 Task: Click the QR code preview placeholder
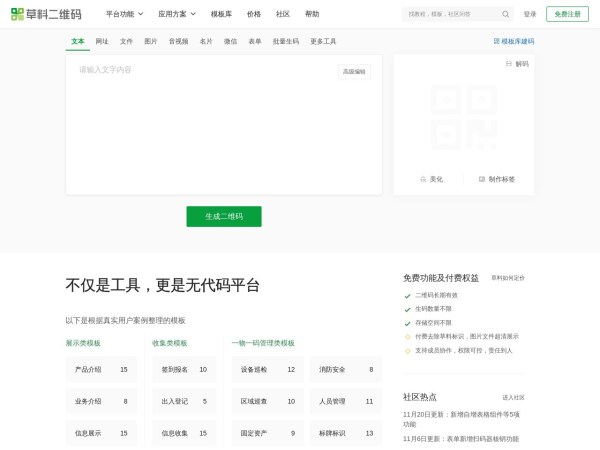[463, 116]
